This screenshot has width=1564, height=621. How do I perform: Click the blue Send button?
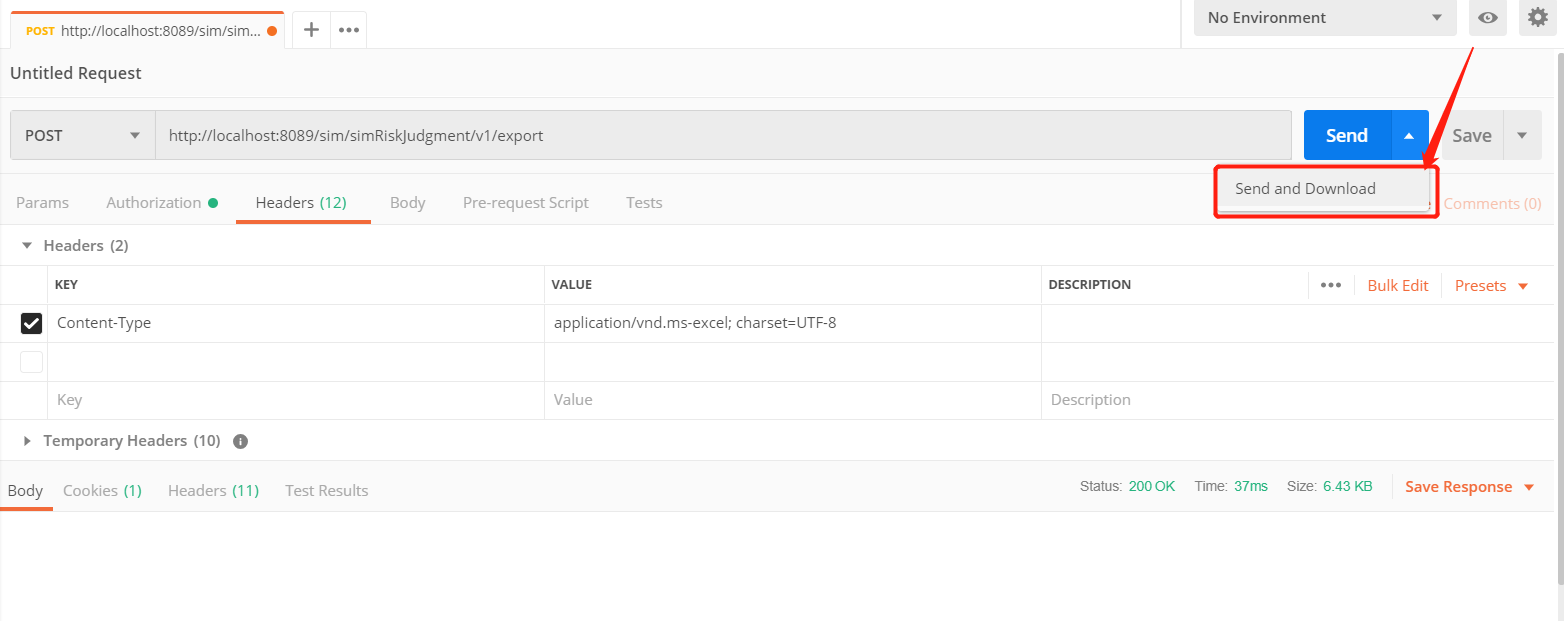(x=1346, y=136)
